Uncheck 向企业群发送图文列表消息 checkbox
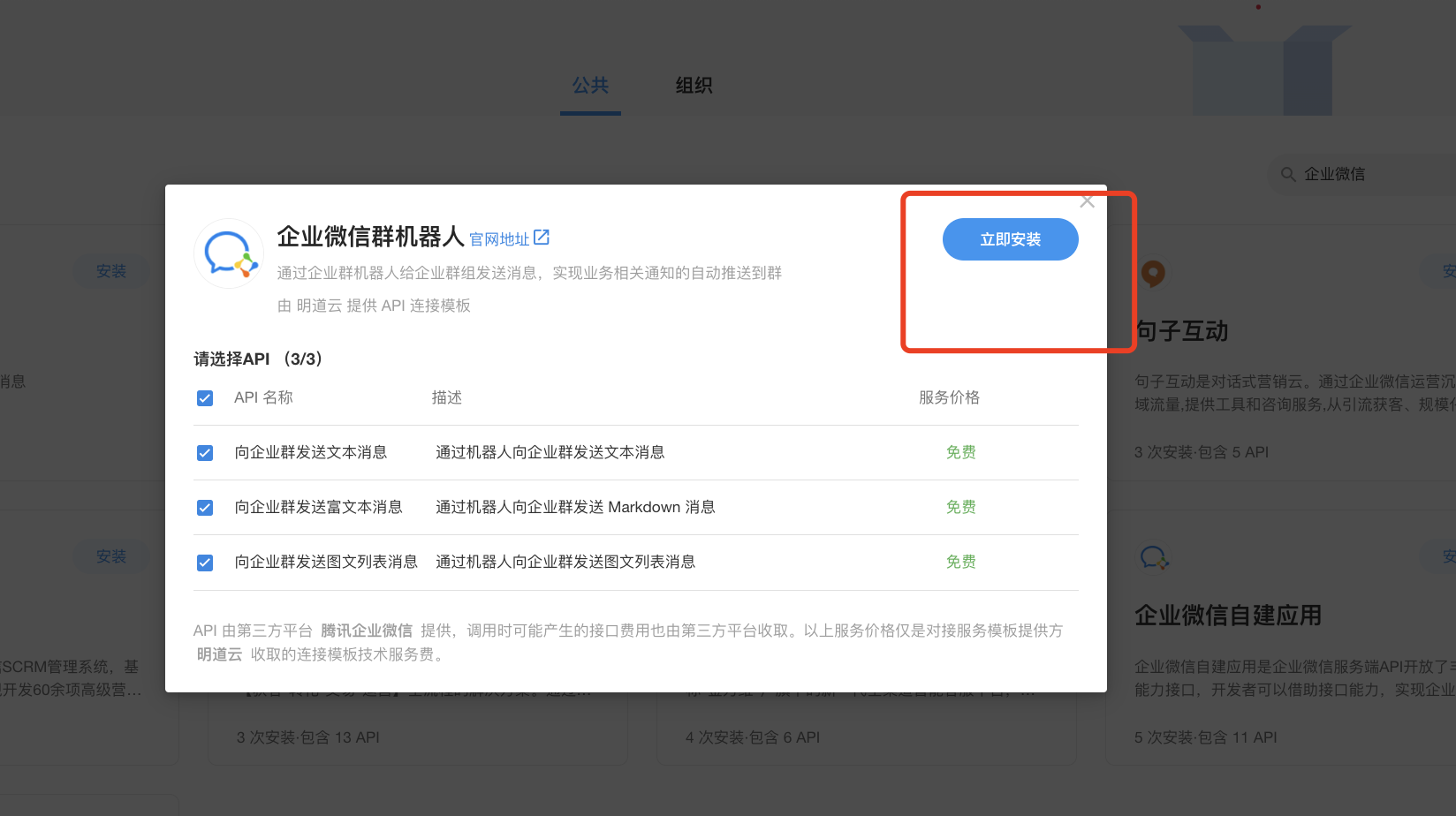Screen dimensions: 1456x816 point(205,563)
